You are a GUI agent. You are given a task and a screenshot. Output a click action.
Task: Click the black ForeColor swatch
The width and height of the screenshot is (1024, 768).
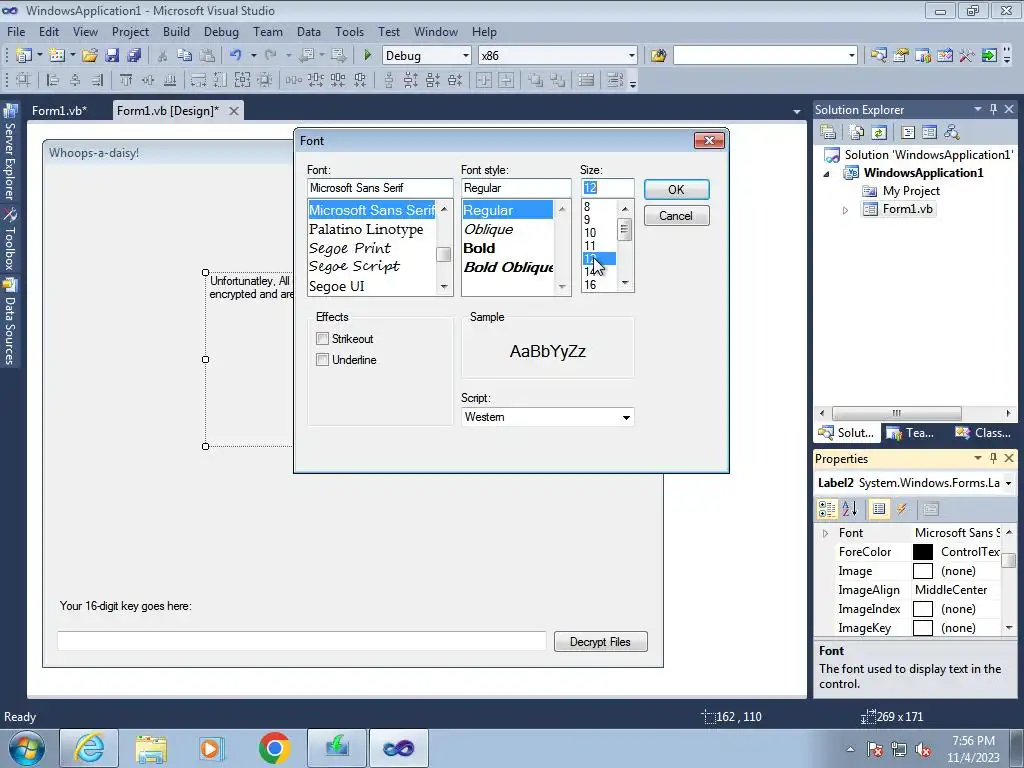coord(922,552)
